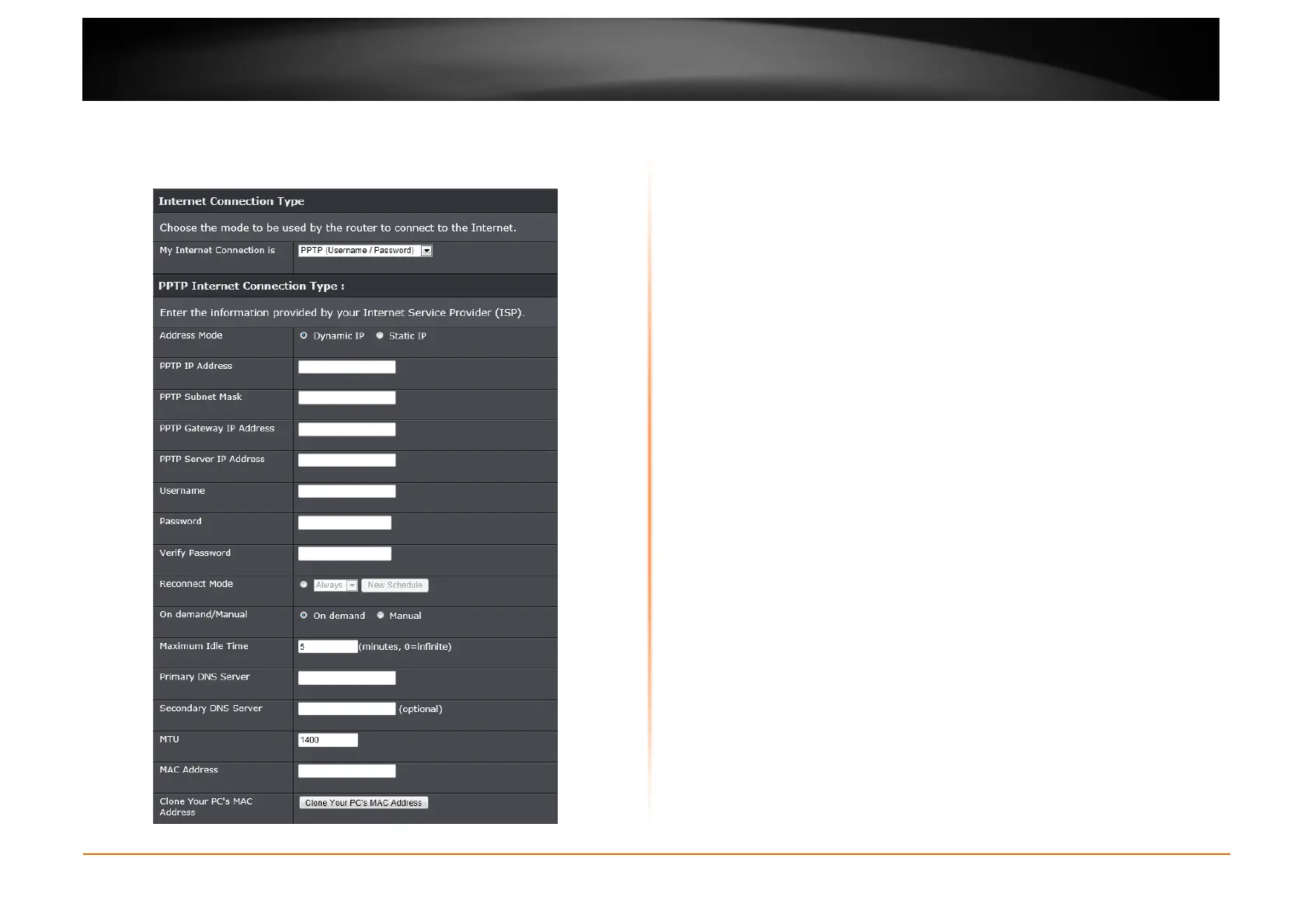1308x924 pixels.
Task: Click the 'Reconnect Mode' row label
Action: tap(196, 584)
